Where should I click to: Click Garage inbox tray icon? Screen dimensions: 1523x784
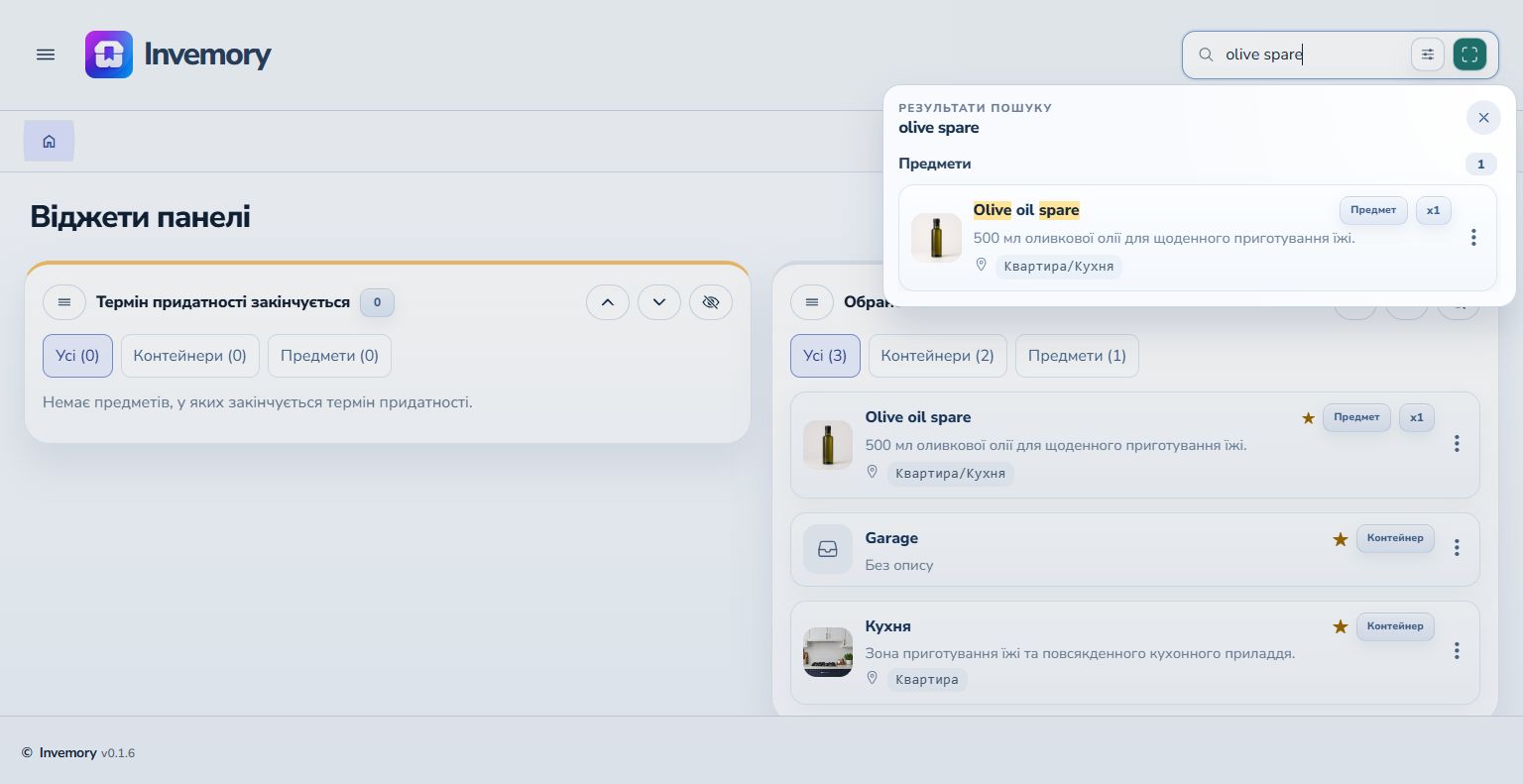tap(828, 549)
